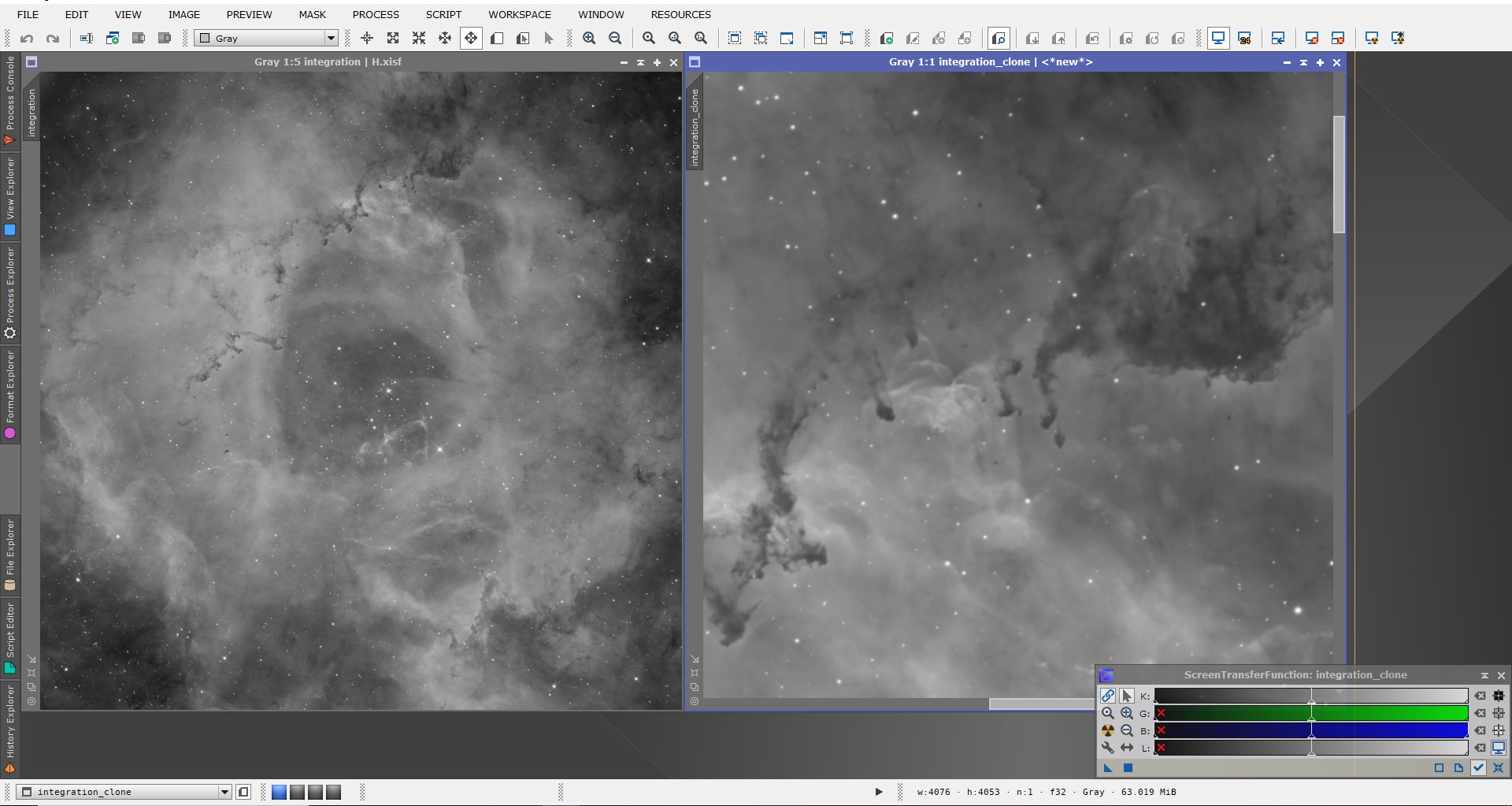
Task: Click the horizontal double-arrow icon in STF
Action: [1127, 748]
